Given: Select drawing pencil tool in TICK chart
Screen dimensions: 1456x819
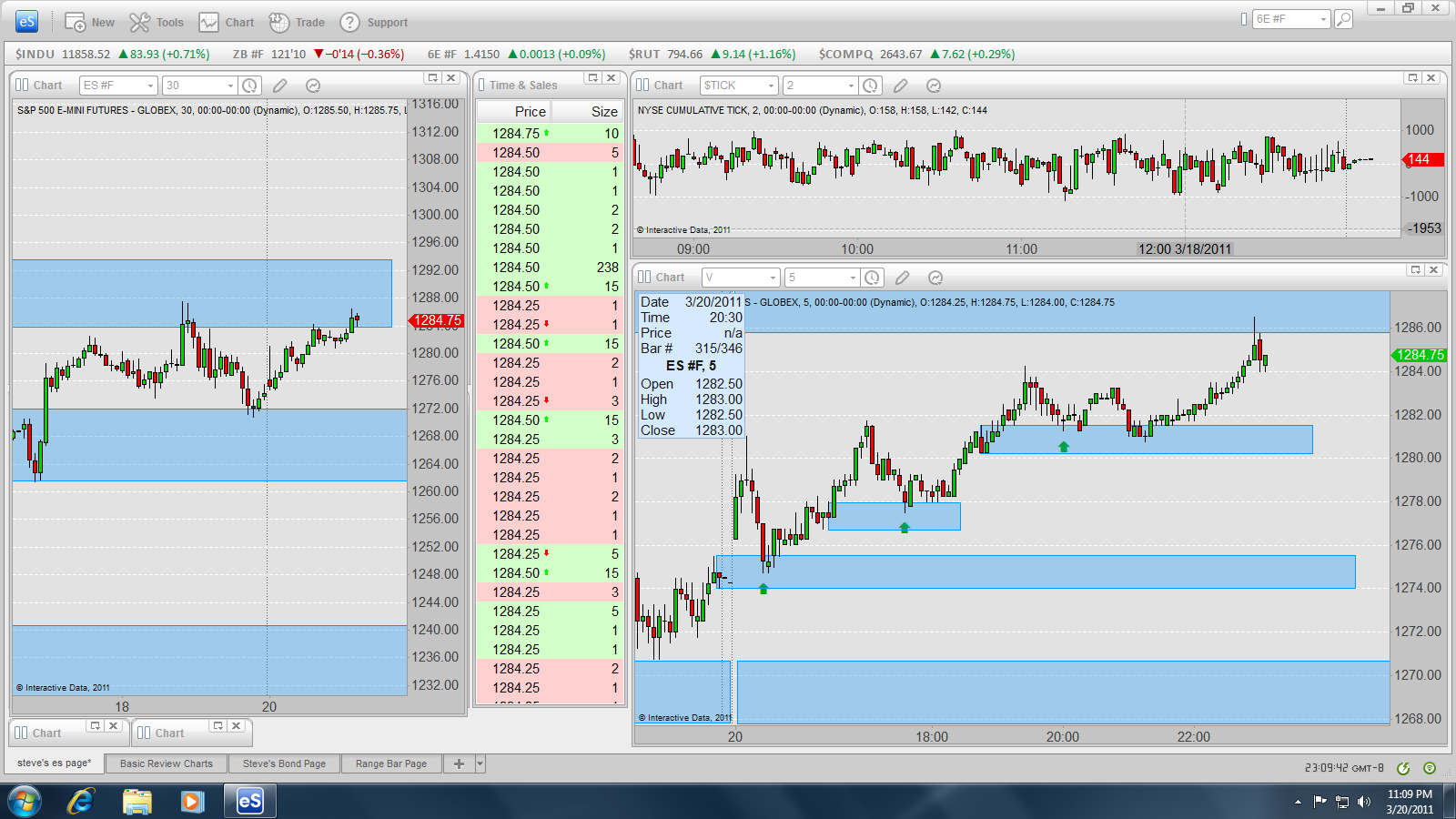Looking at the screenshot, I should point(901,86).
